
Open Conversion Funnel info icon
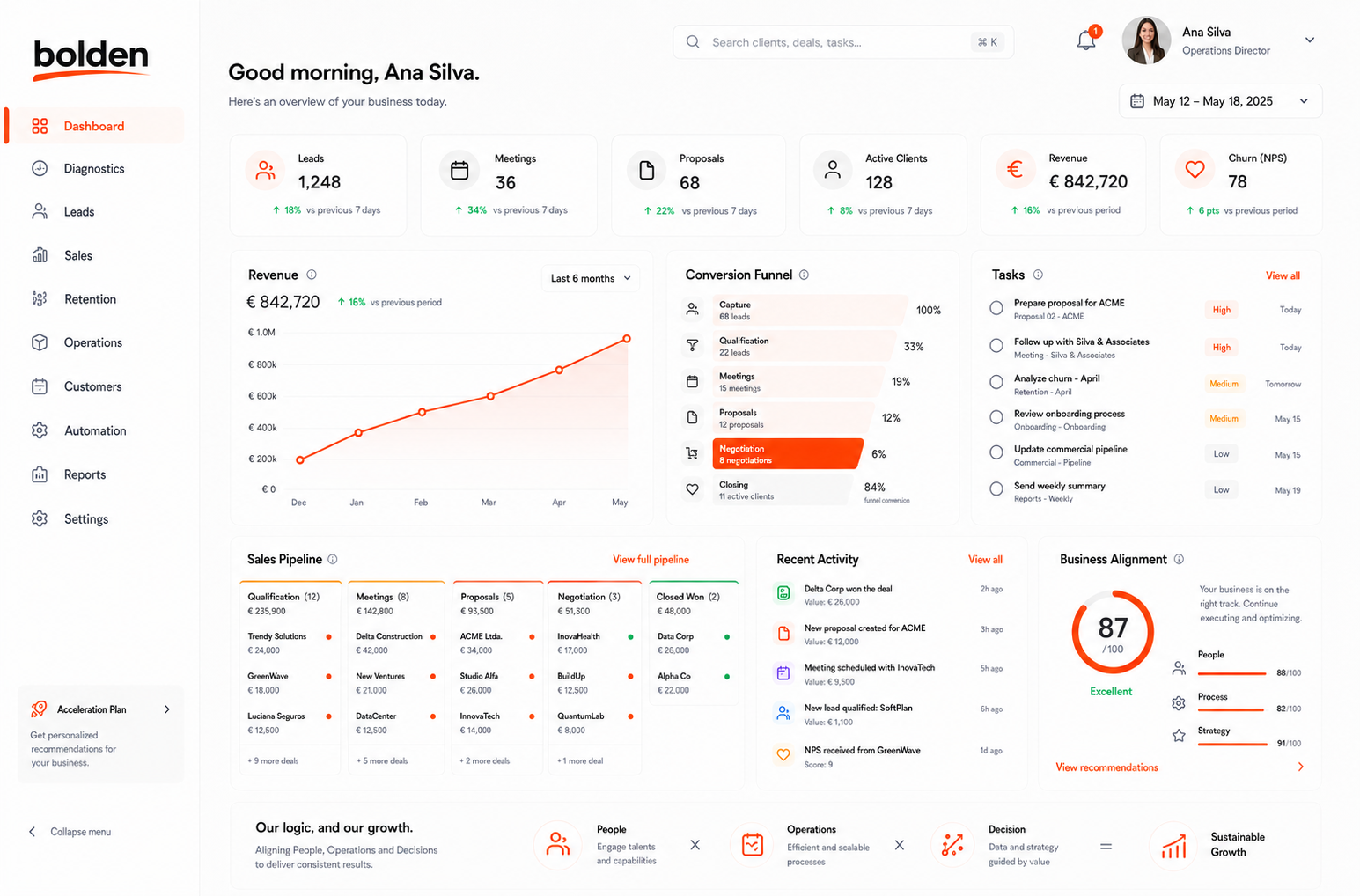804,275
